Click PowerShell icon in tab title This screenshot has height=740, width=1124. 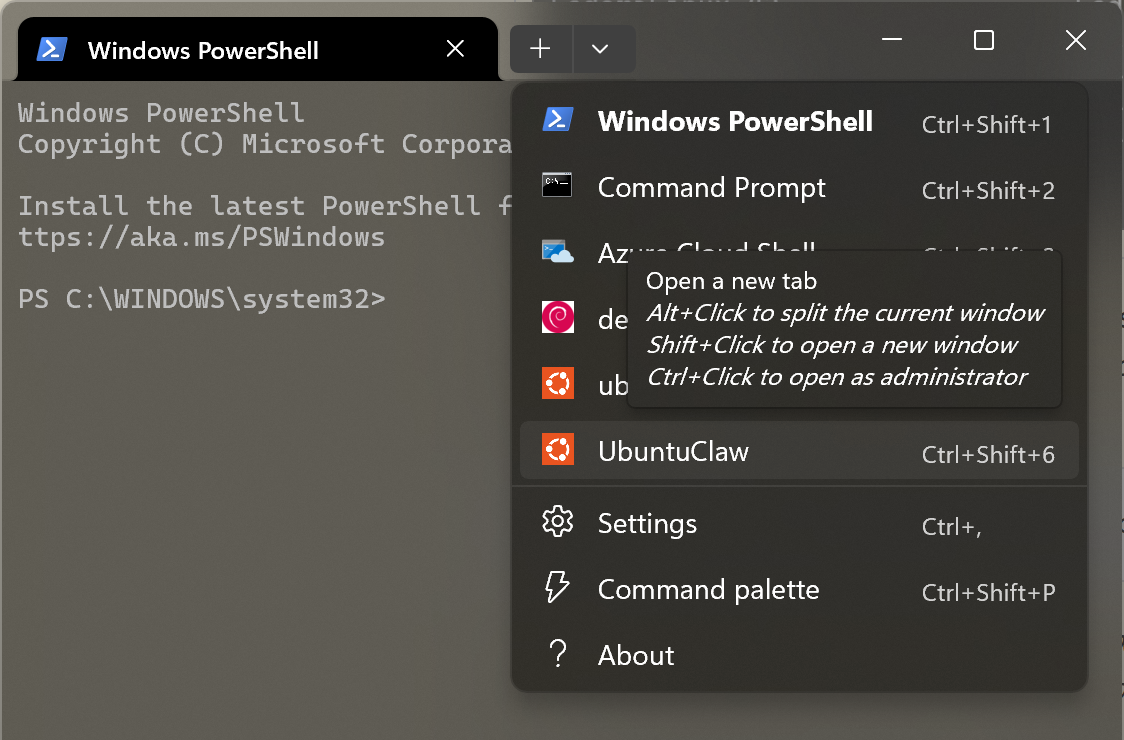click(52, 49)
